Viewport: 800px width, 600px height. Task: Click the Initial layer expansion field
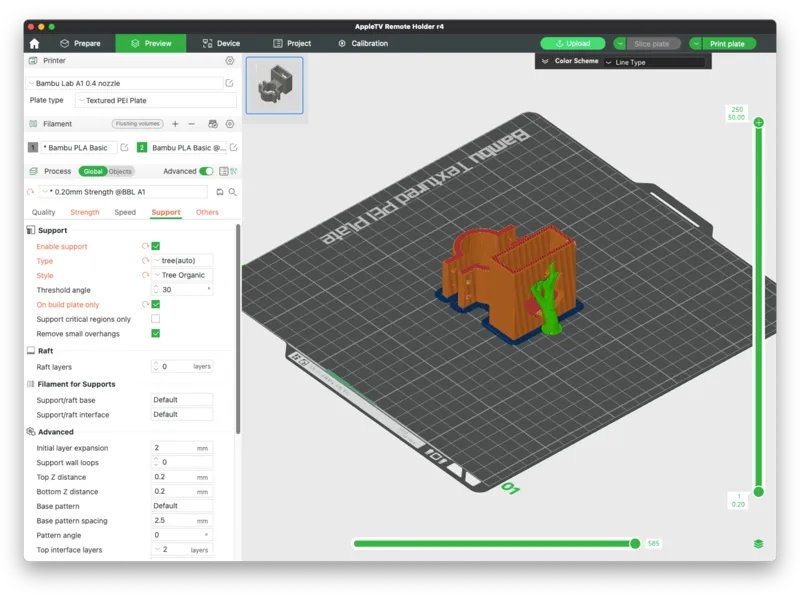[x=182, y=448]
